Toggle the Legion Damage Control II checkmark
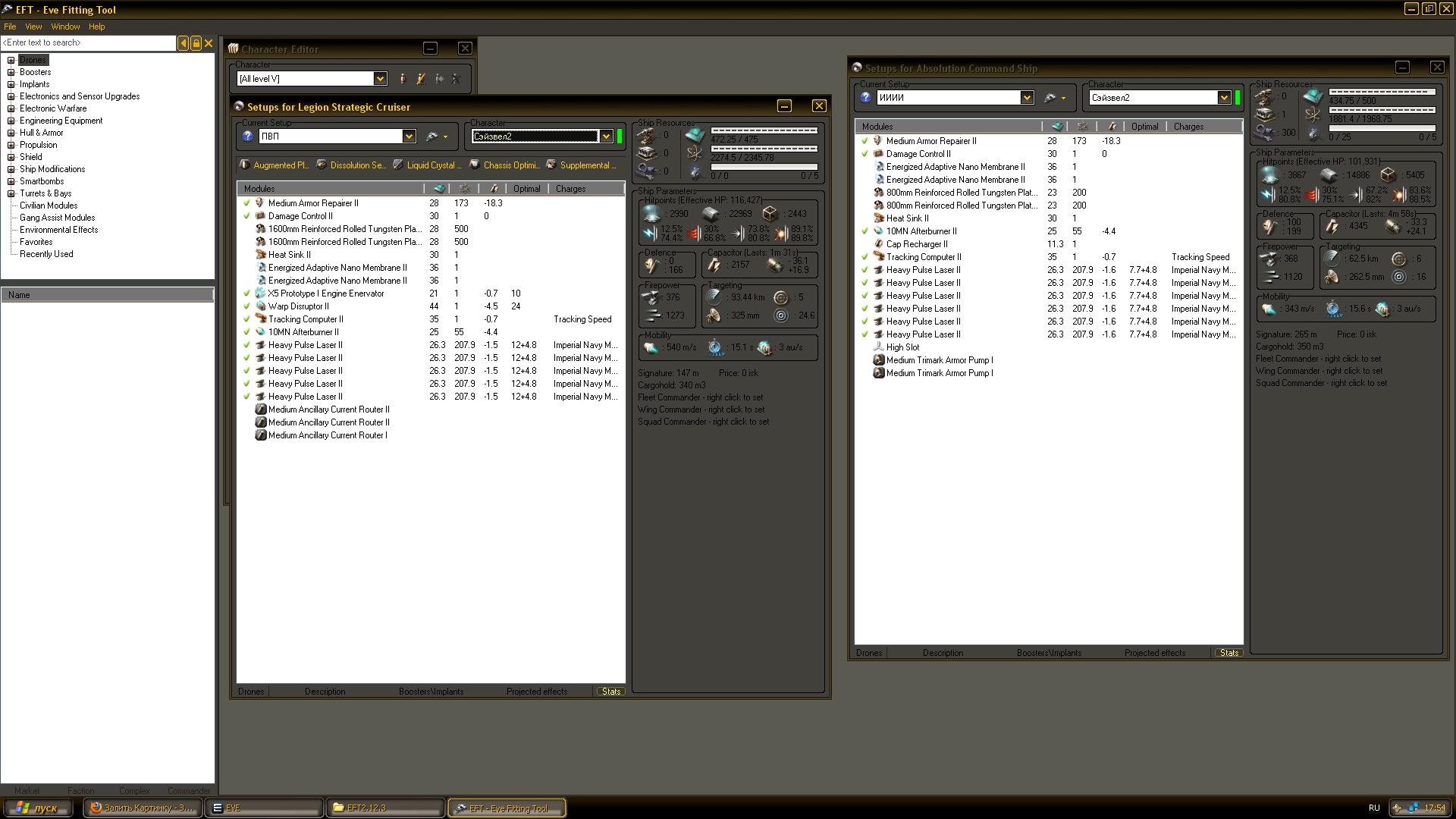The width and height of the screenshot is (1456, 819). [x=246, y=216]
